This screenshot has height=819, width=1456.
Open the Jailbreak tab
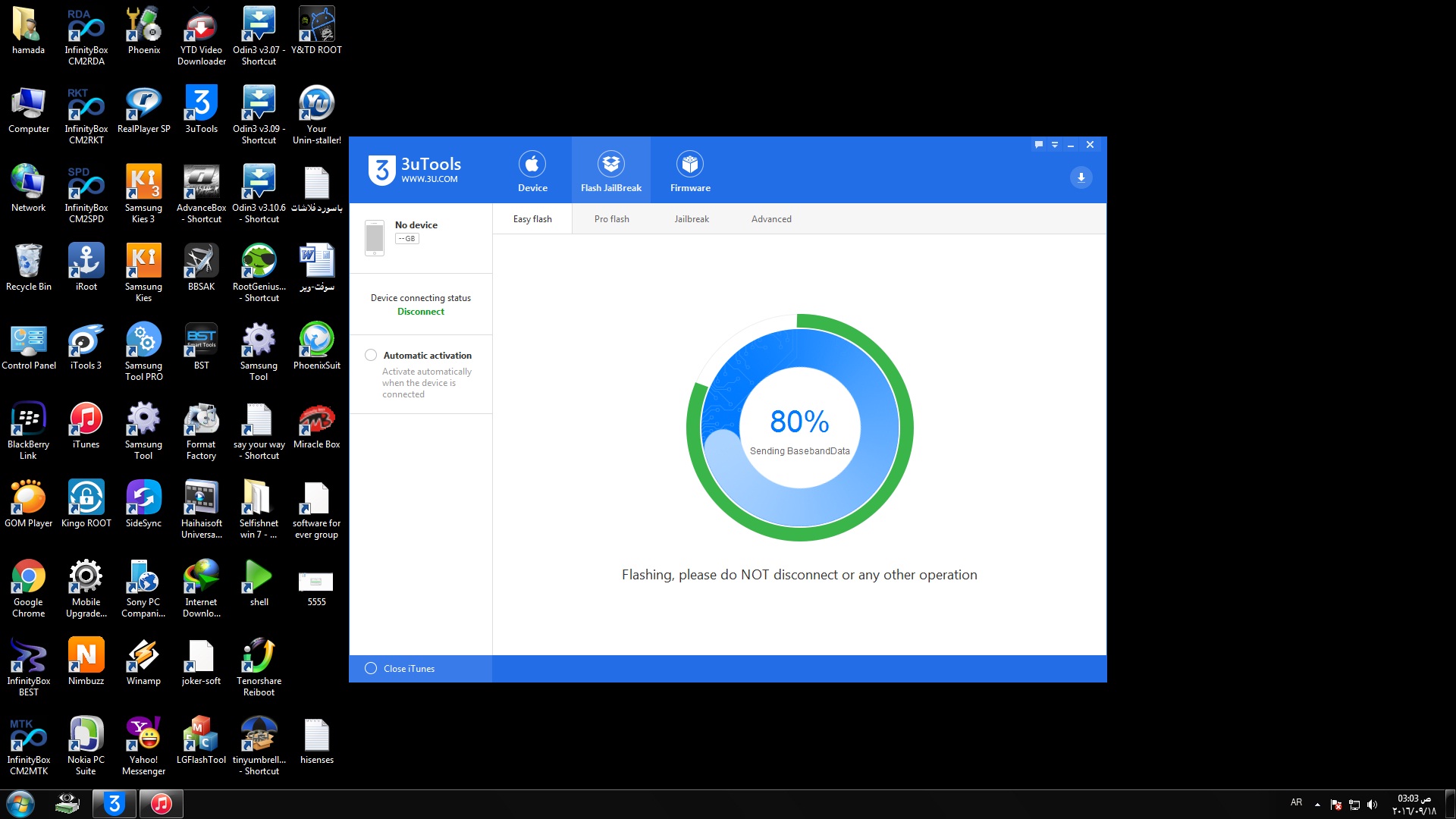coord(692,219)
